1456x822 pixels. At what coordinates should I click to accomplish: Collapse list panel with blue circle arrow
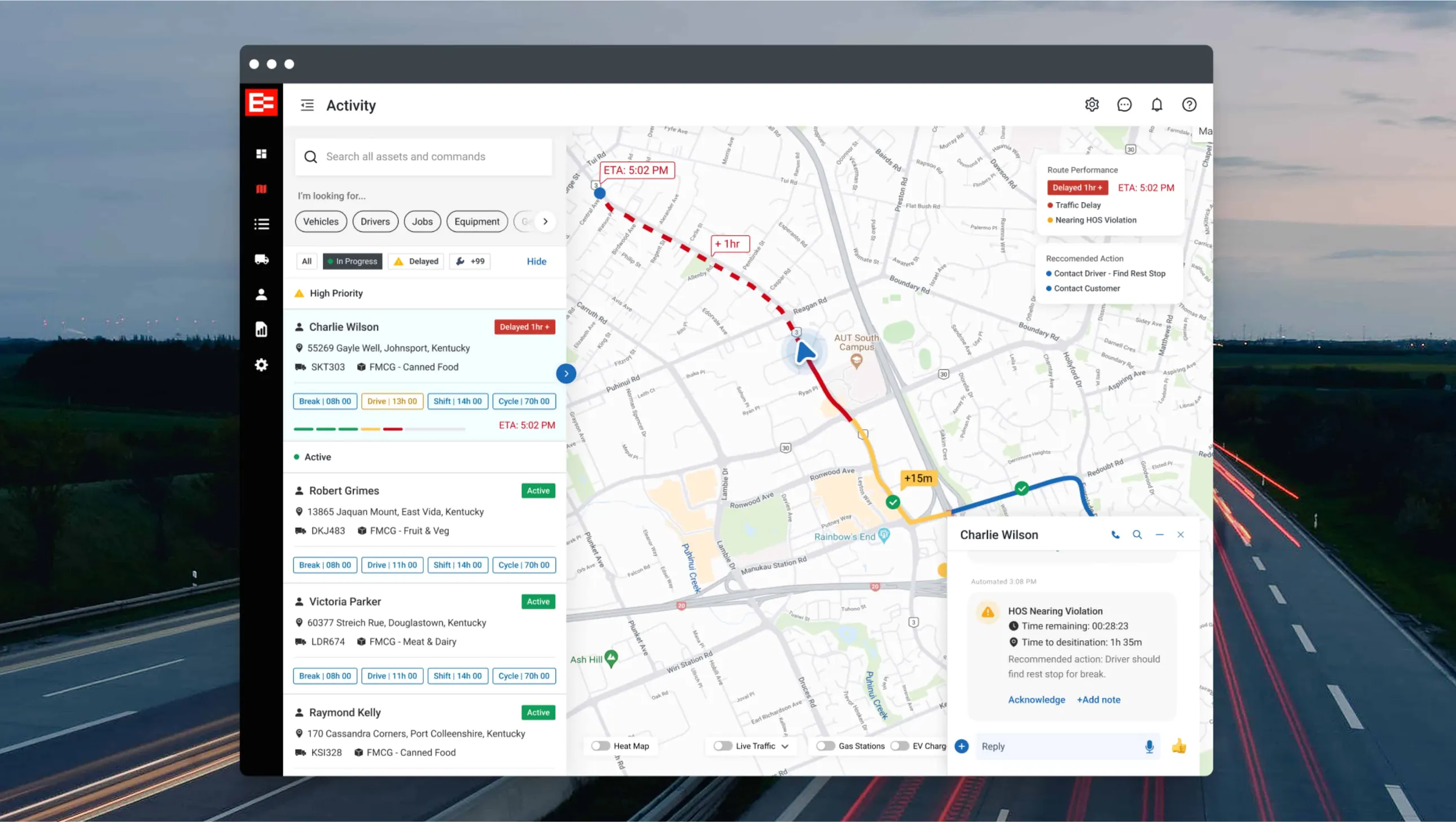(566, 374)
